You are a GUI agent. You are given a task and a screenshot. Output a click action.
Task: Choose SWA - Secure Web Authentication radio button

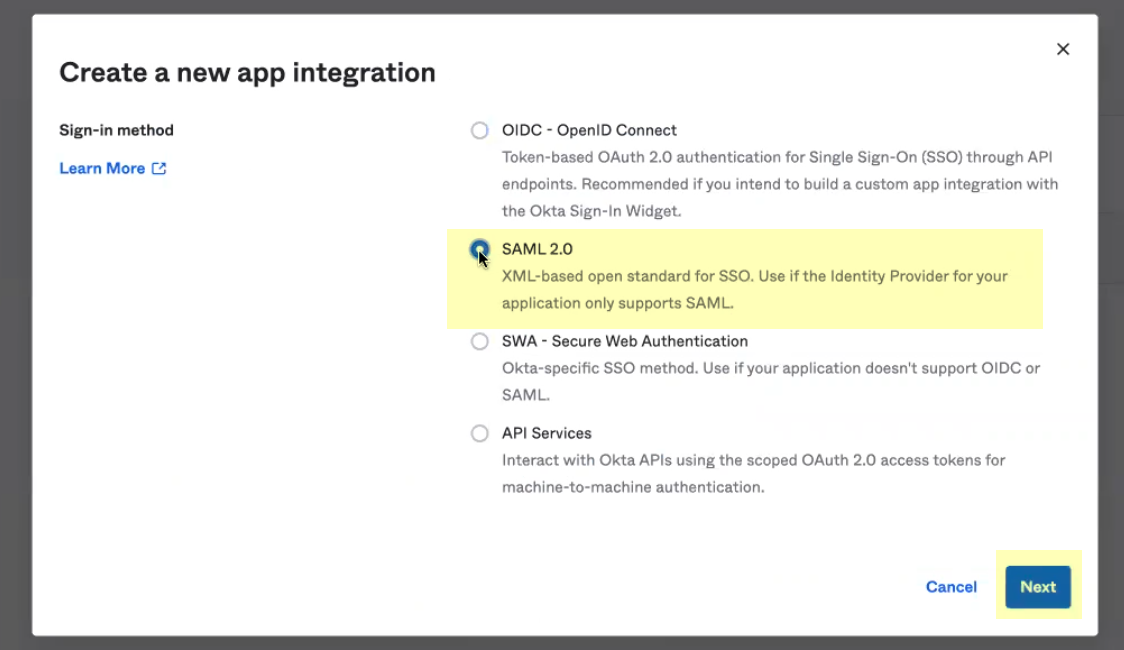(x=480, y=341)
